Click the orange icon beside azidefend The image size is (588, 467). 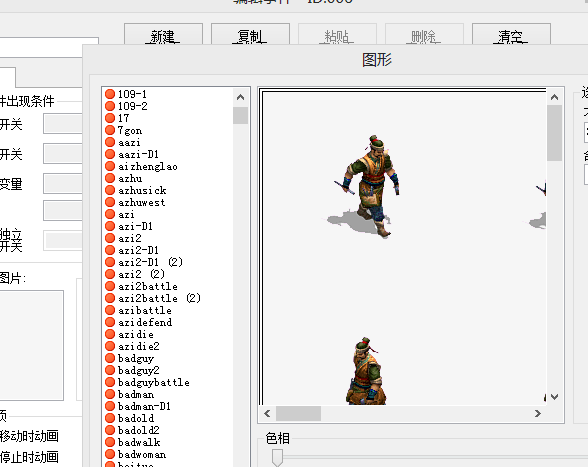(x=110, y=322)
